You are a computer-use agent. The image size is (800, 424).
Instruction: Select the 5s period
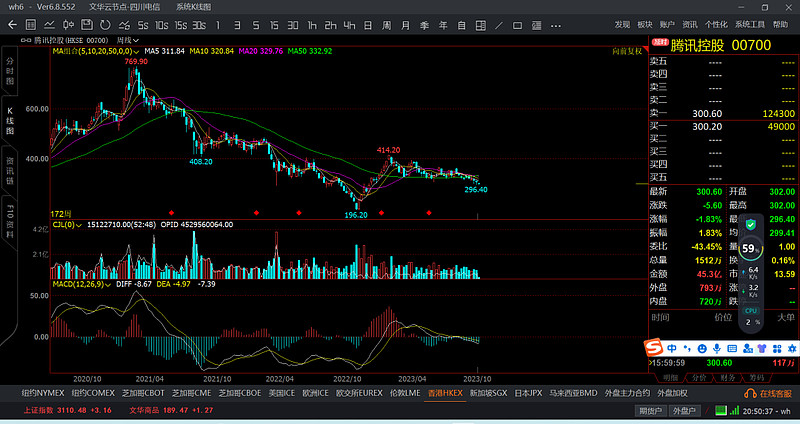pyautogui.click(x=143, y=25)
